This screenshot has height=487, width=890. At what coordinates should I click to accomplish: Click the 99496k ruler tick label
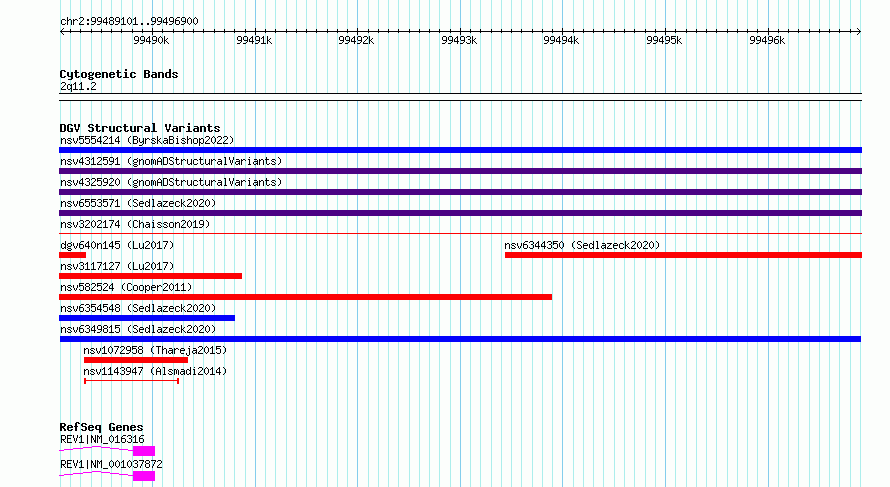click(x=767, y=40)
